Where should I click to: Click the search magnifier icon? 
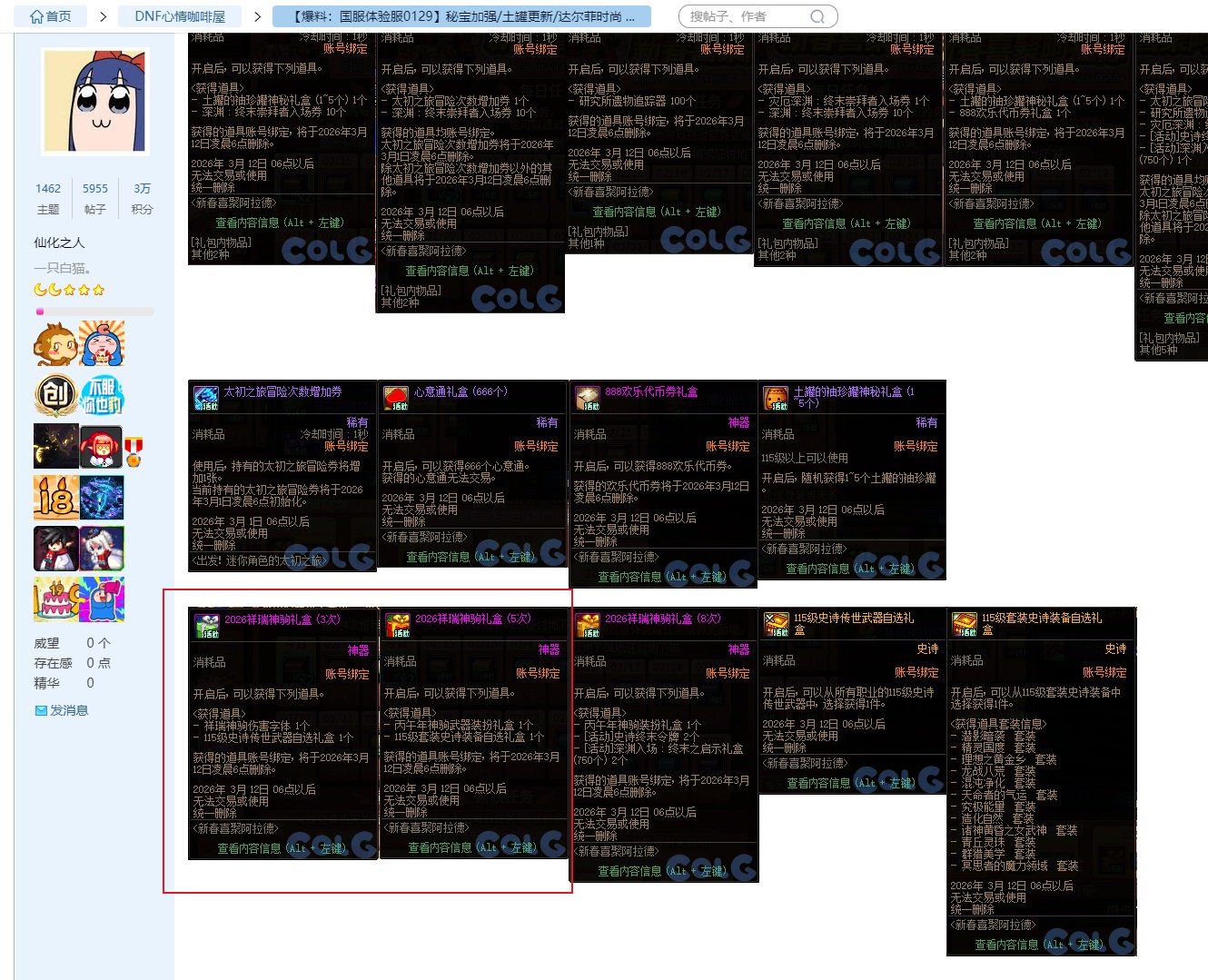tap(817, 16)
